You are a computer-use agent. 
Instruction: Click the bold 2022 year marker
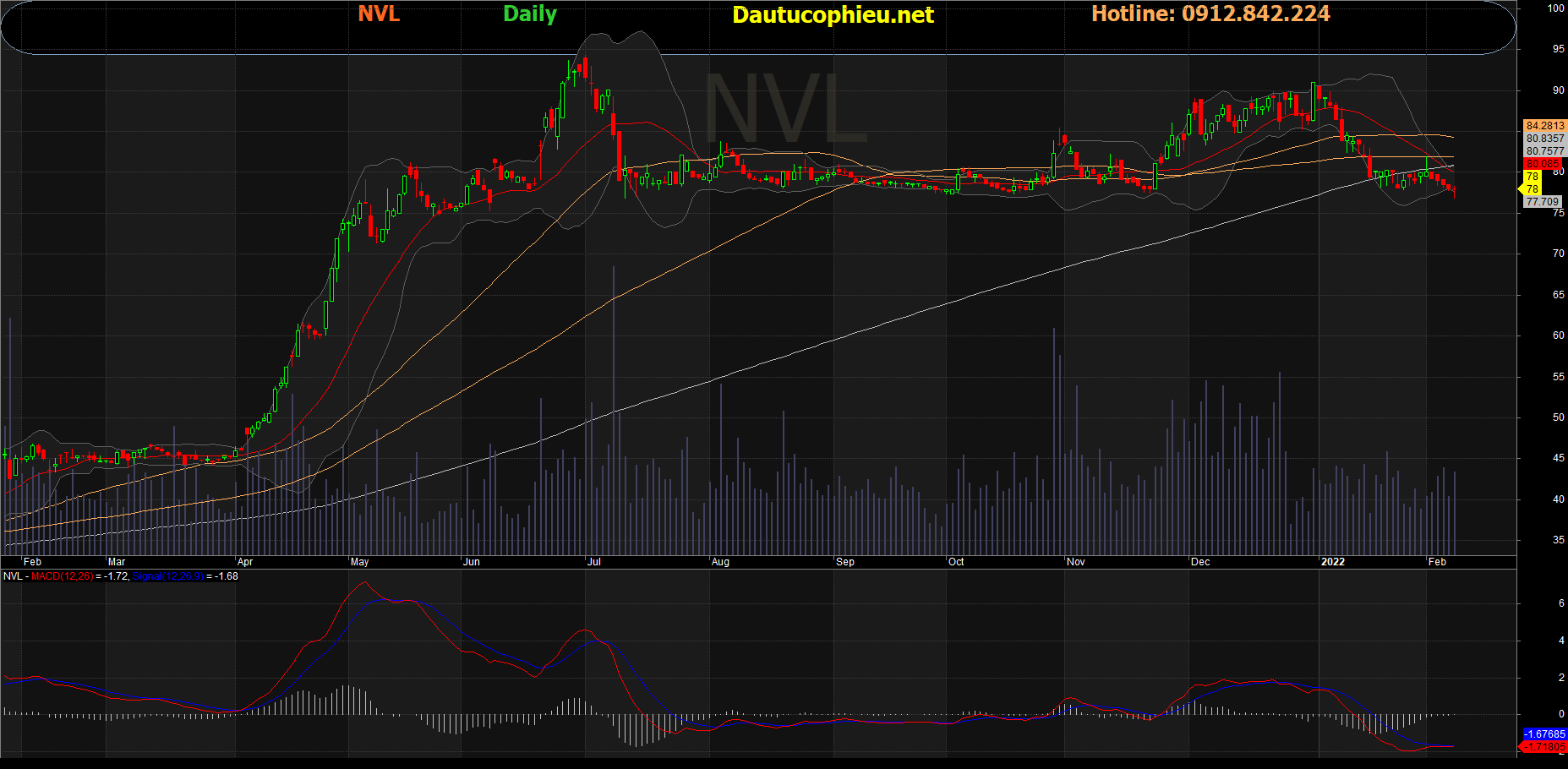(1332, 562)
